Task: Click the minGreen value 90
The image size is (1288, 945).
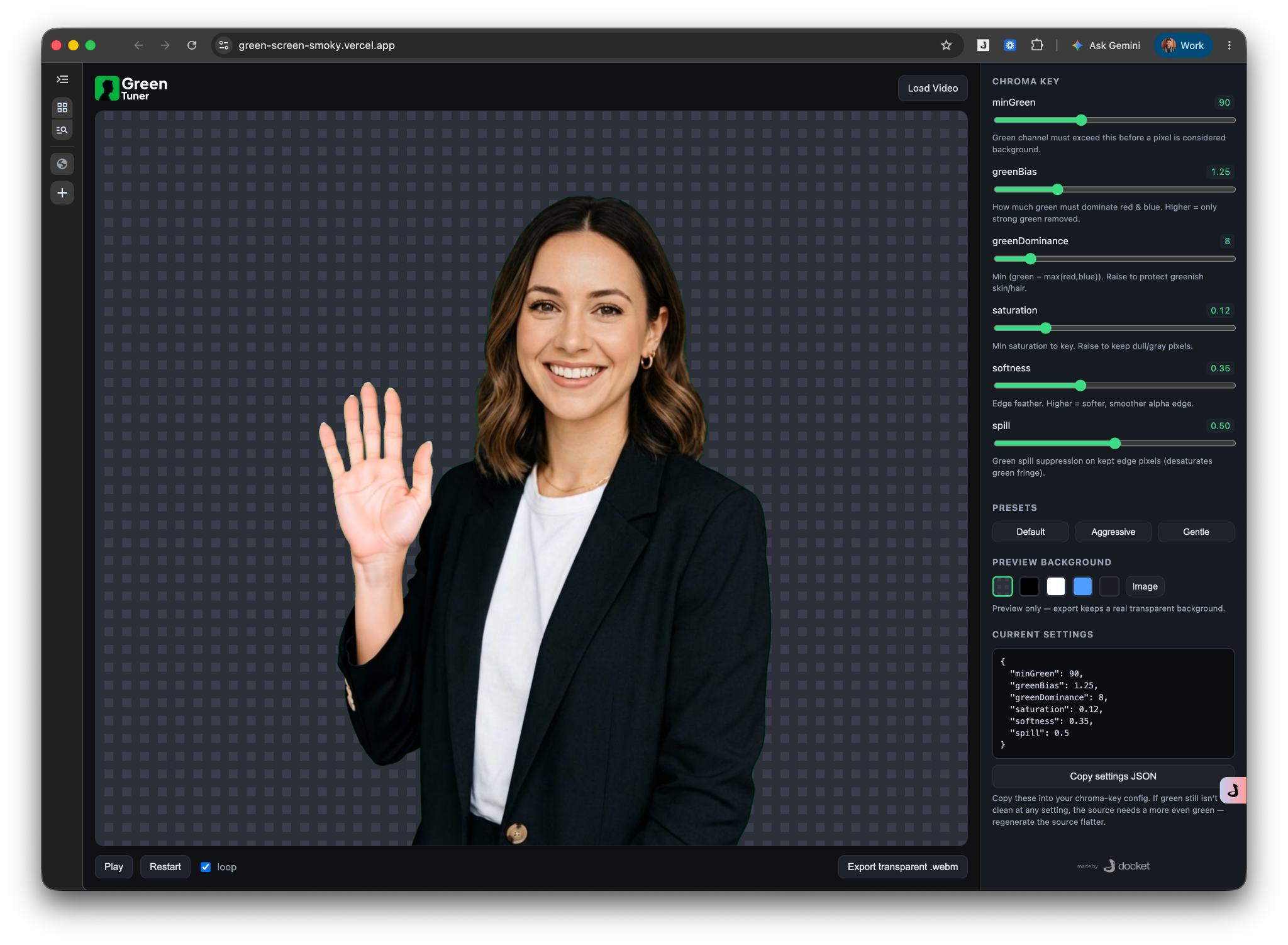Action: pos(1224,103)
